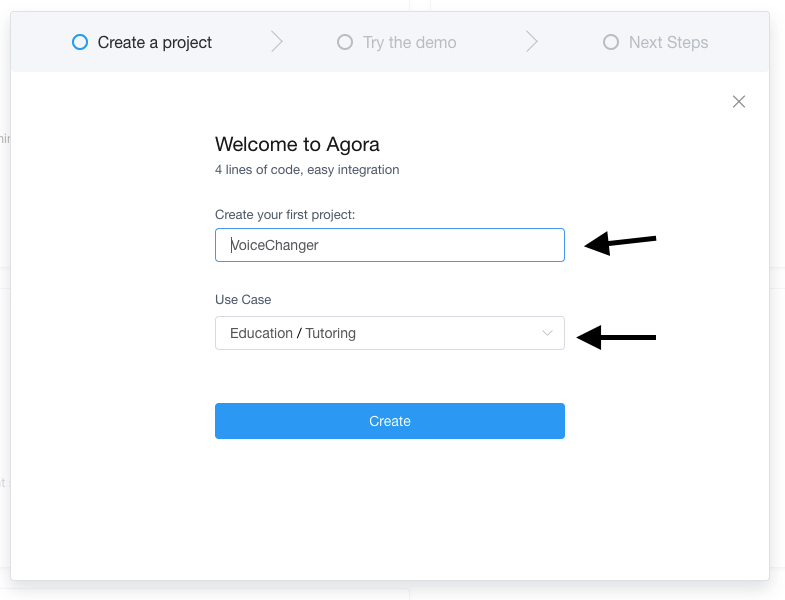Click the Welcome to Agora heading
Screen dimensions: 785x600
tap(297, 144)
